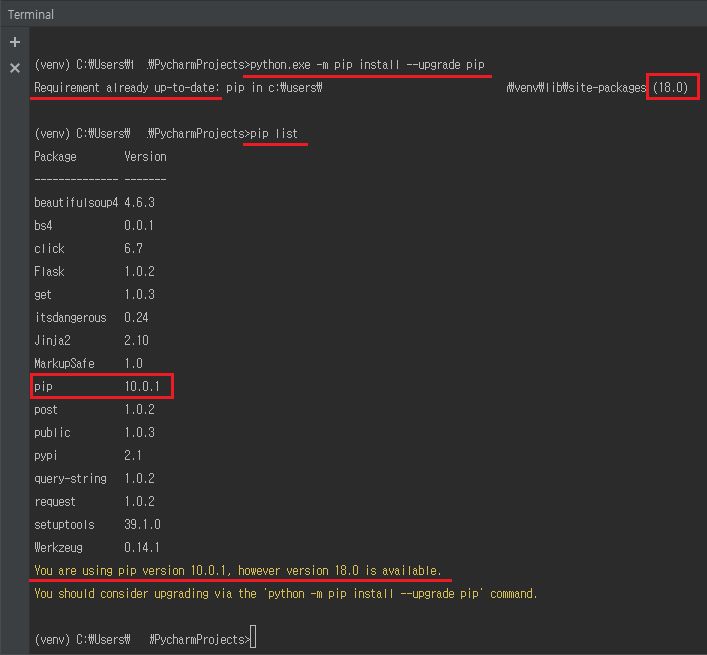Click the 'click' package row

[x=88, y=248]
